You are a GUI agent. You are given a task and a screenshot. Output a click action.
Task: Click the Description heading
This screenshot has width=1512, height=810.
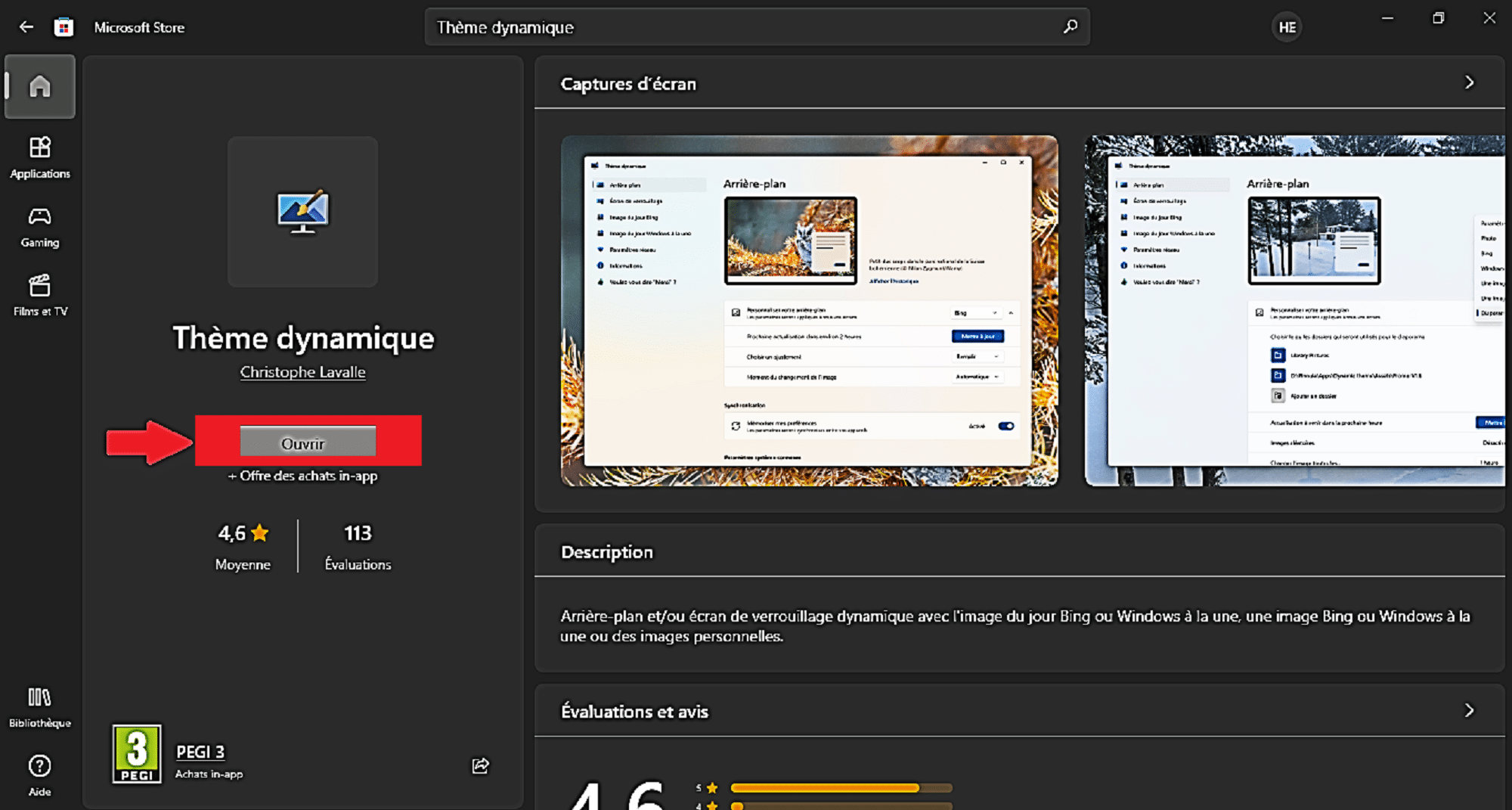[607, 552]
